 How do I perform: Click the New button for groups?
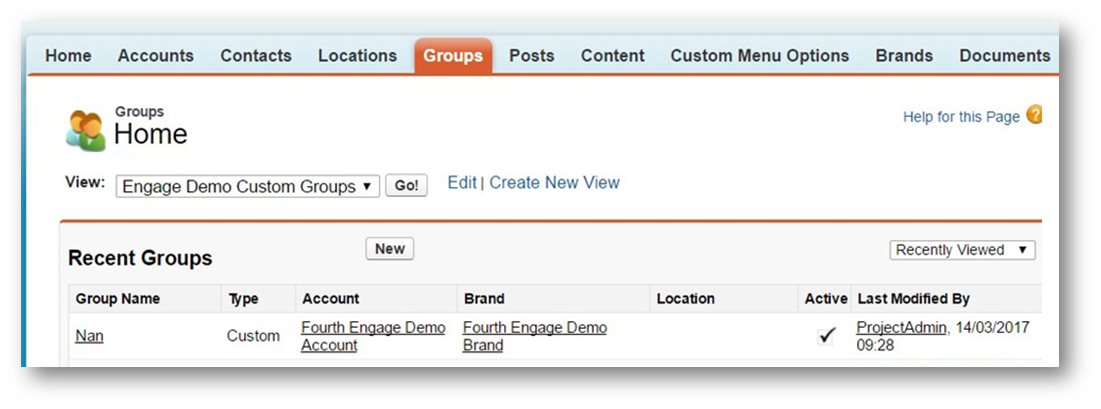(389, 249)
